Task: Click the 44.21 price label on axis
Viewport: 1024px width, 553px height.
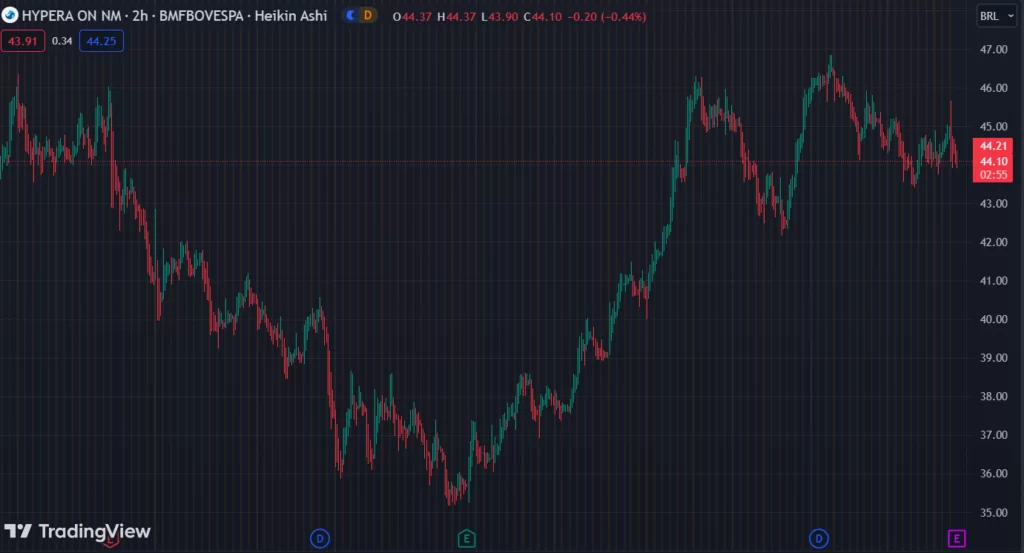Action: click(993, 146)
